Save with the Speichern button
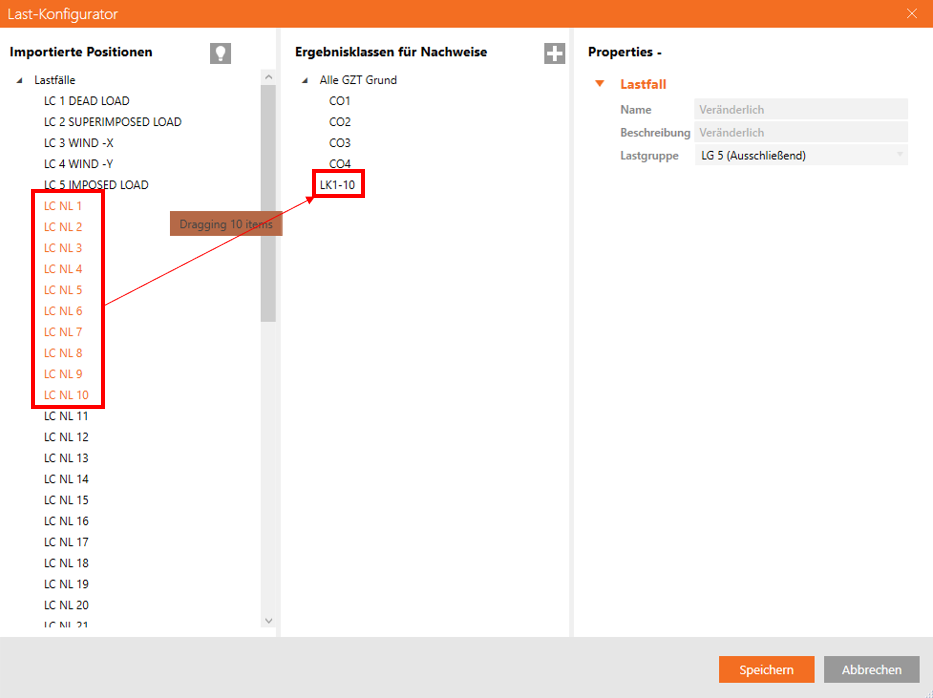Image resolution: width=933 pixels, height=698 pixels. pyautogui.click(x=766, y=669)
